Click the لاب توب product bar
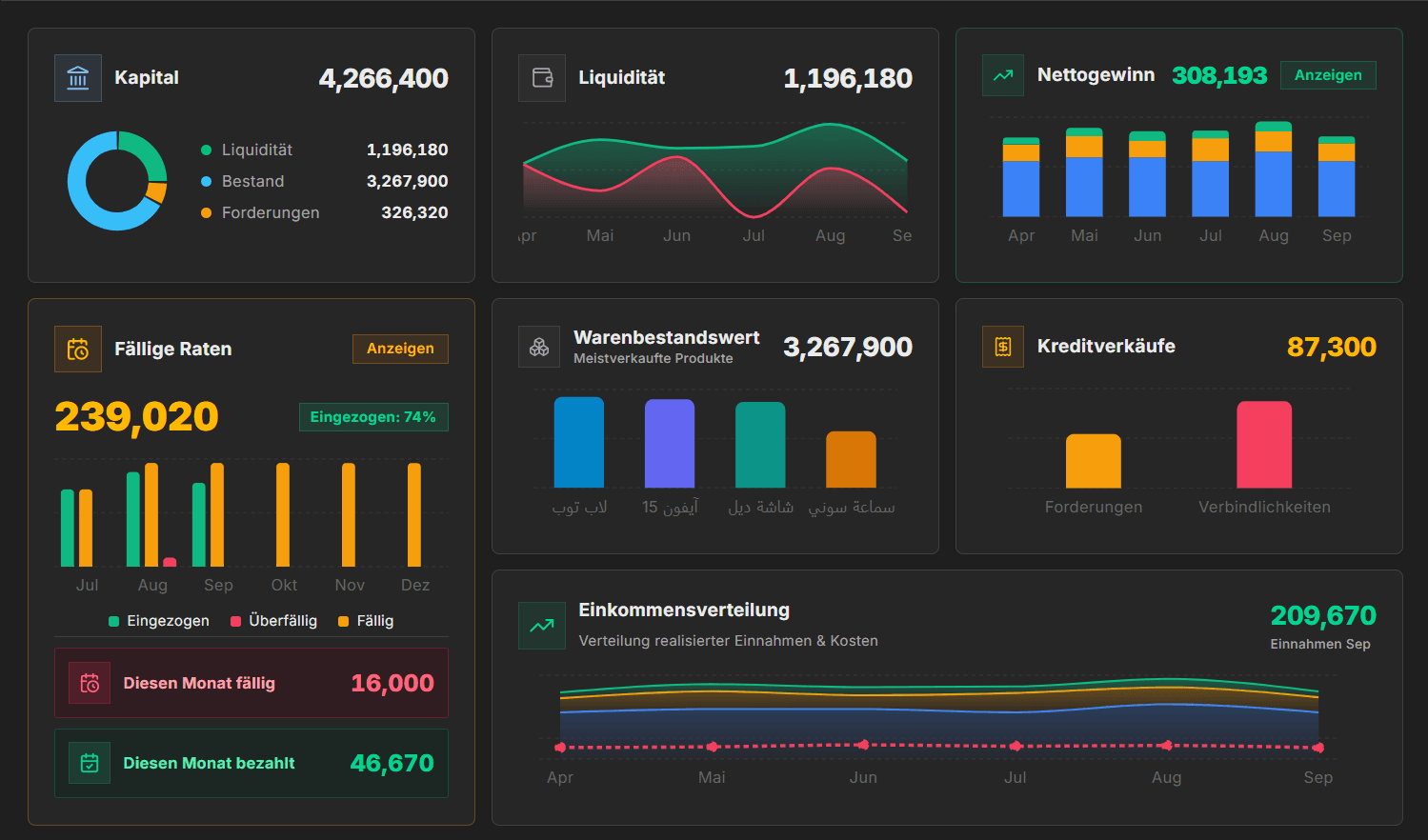 [x=579, y=443]
